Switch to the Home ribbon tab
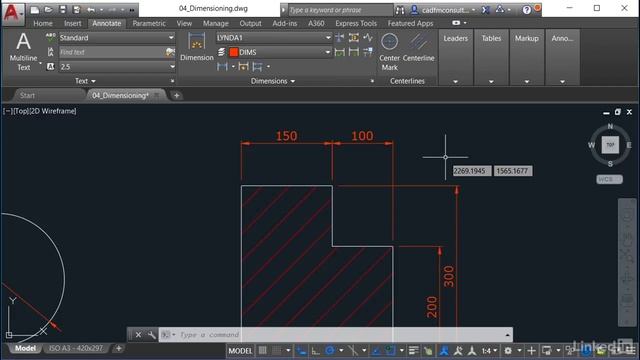The image size is (640, 360). (43, 23)
